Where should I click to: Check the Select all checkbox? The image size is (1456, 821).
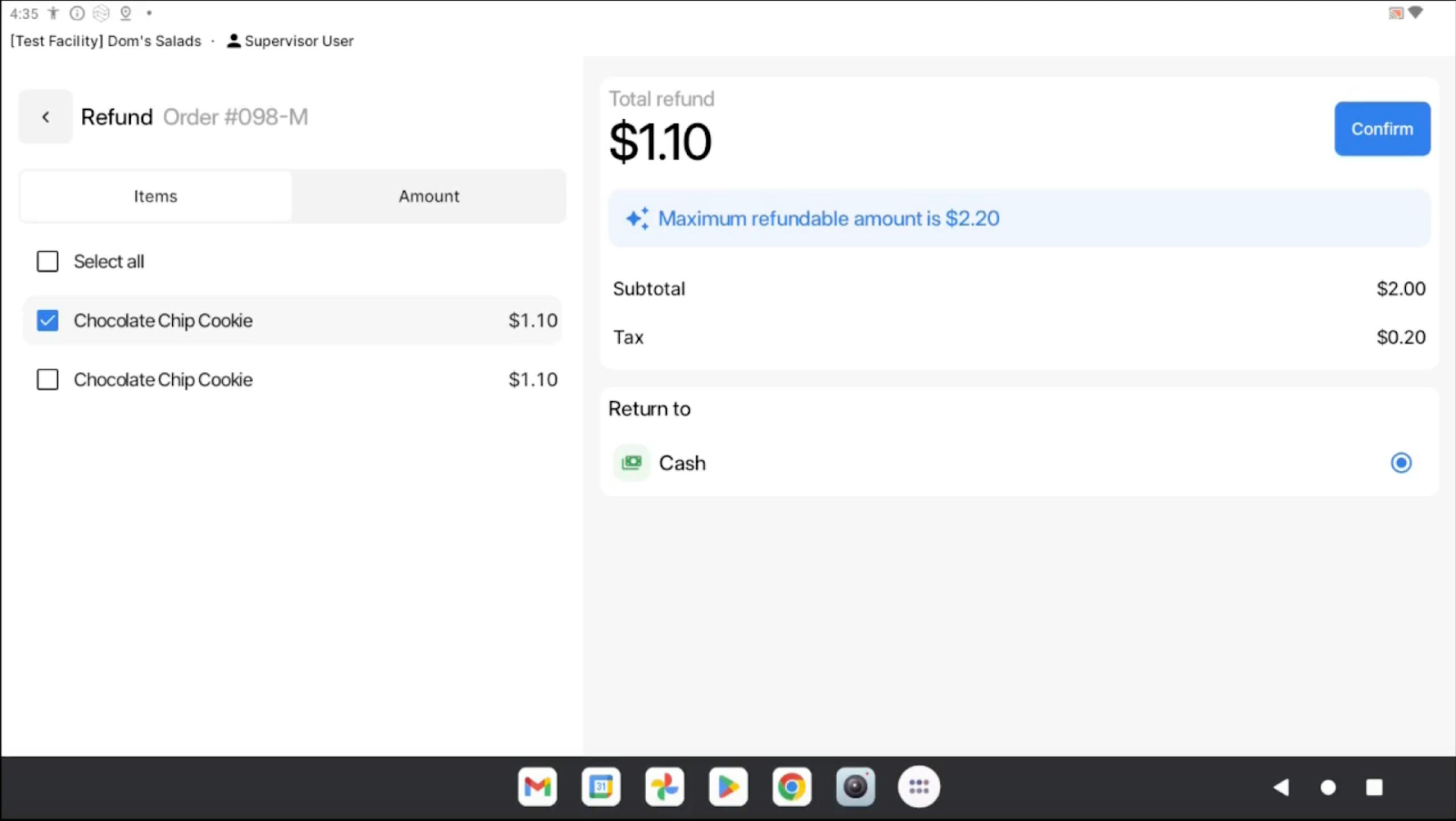(x=48, y=262)
